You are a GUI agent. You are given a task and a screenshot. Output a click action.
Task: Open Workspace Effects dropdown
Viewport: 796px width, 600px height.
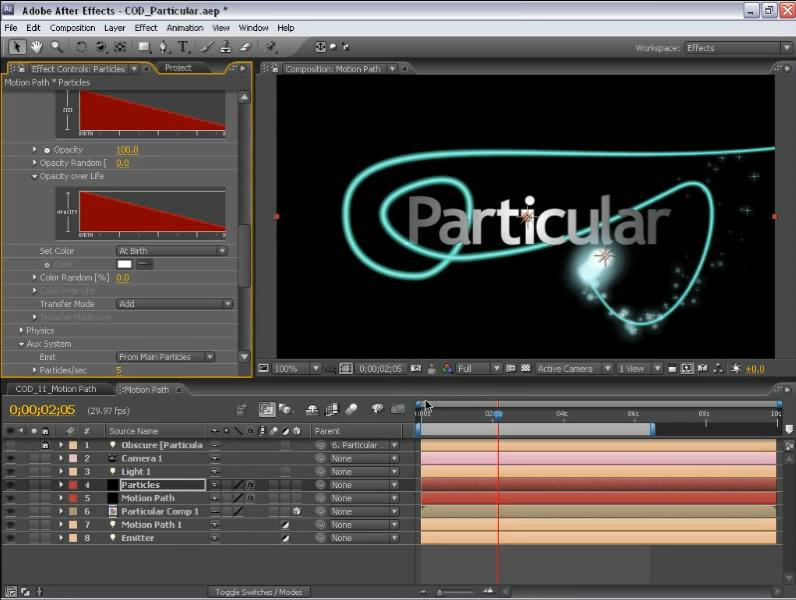738,48
